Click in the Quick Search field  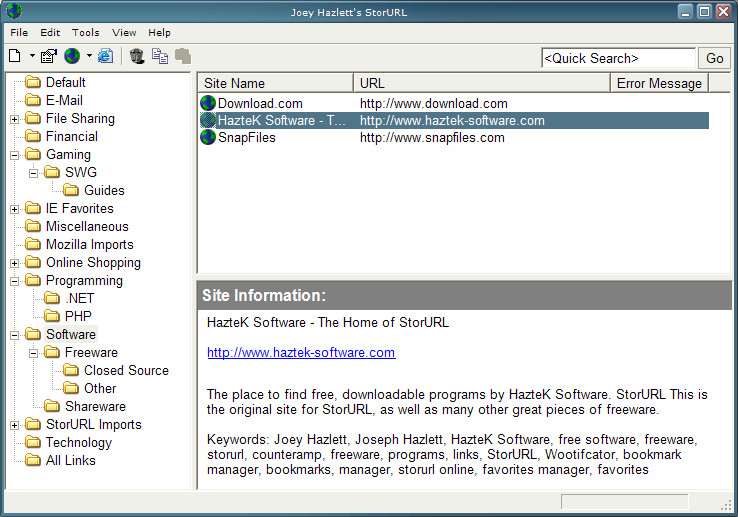click(x=618, y=58)
